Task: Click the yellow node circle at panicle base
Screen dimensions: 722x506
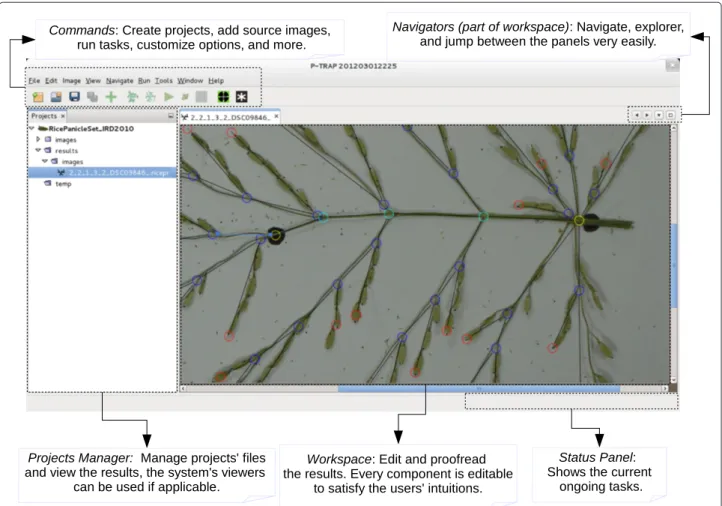Action: [579, 221]
